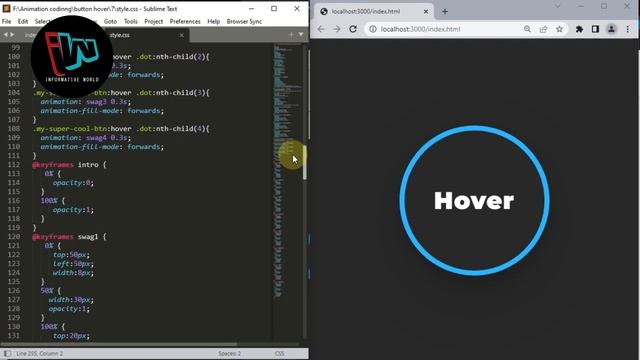Click 'opacity:0;' on line 114
The height and width of the screenshot is (360, 640).
point(73,182)
